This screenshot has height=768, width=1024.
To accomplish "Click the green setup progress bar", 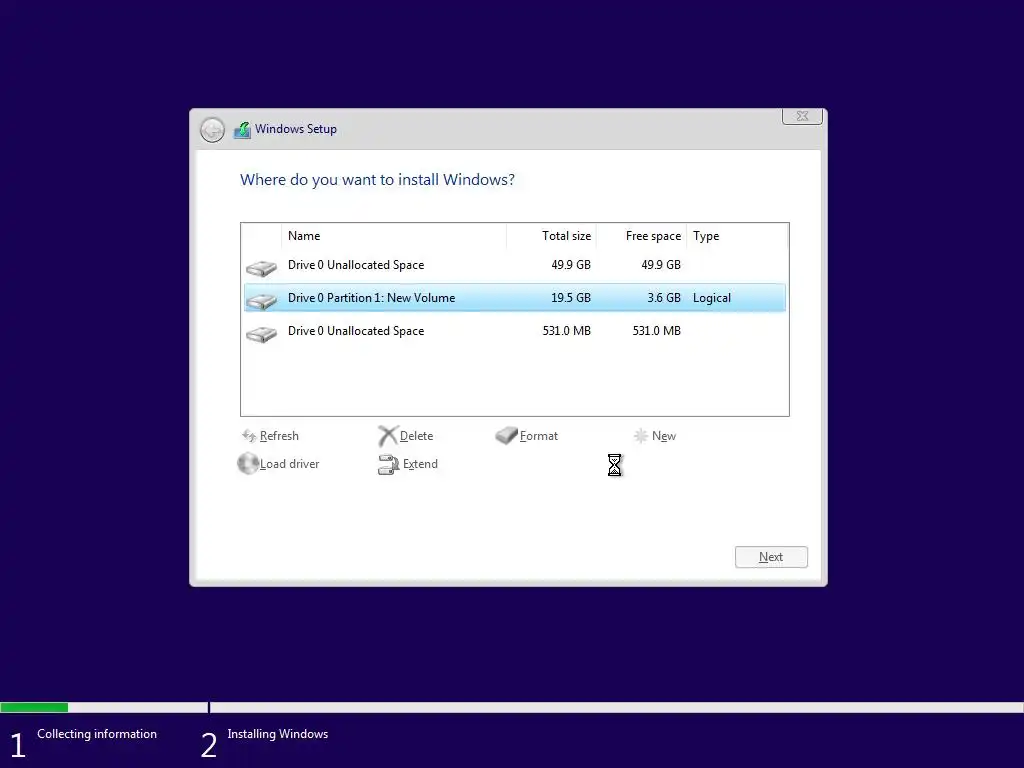I will pos(34,707).
